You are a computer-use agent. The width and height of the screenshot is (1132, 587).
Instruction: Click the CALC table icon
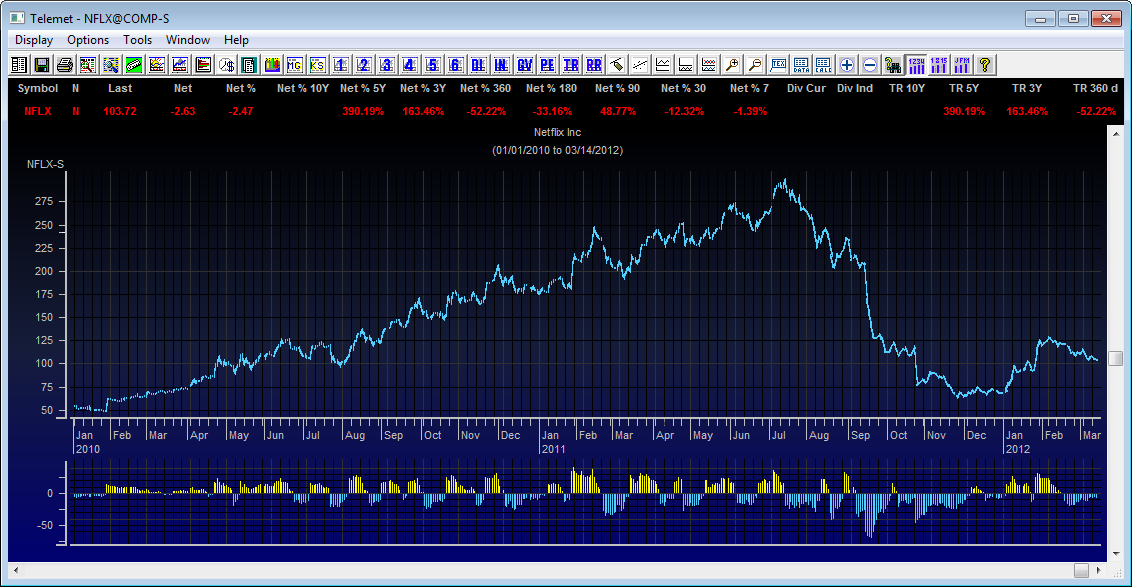pyautogui.click(x=824, y=65)
